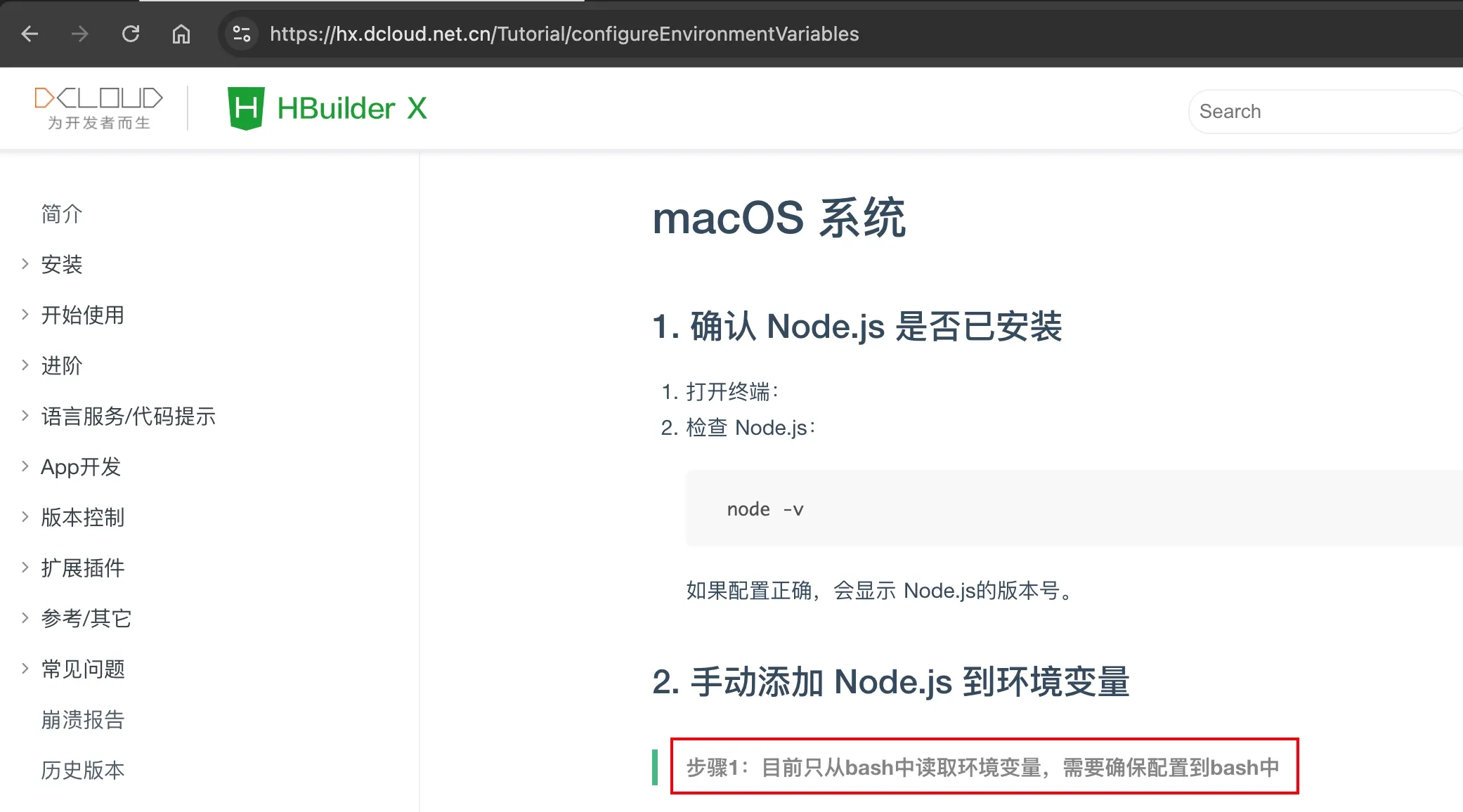Open the 崩溃报告 page
Image resolution: width=1463 pixels, height=812 pixels.
tap(82, 719)
